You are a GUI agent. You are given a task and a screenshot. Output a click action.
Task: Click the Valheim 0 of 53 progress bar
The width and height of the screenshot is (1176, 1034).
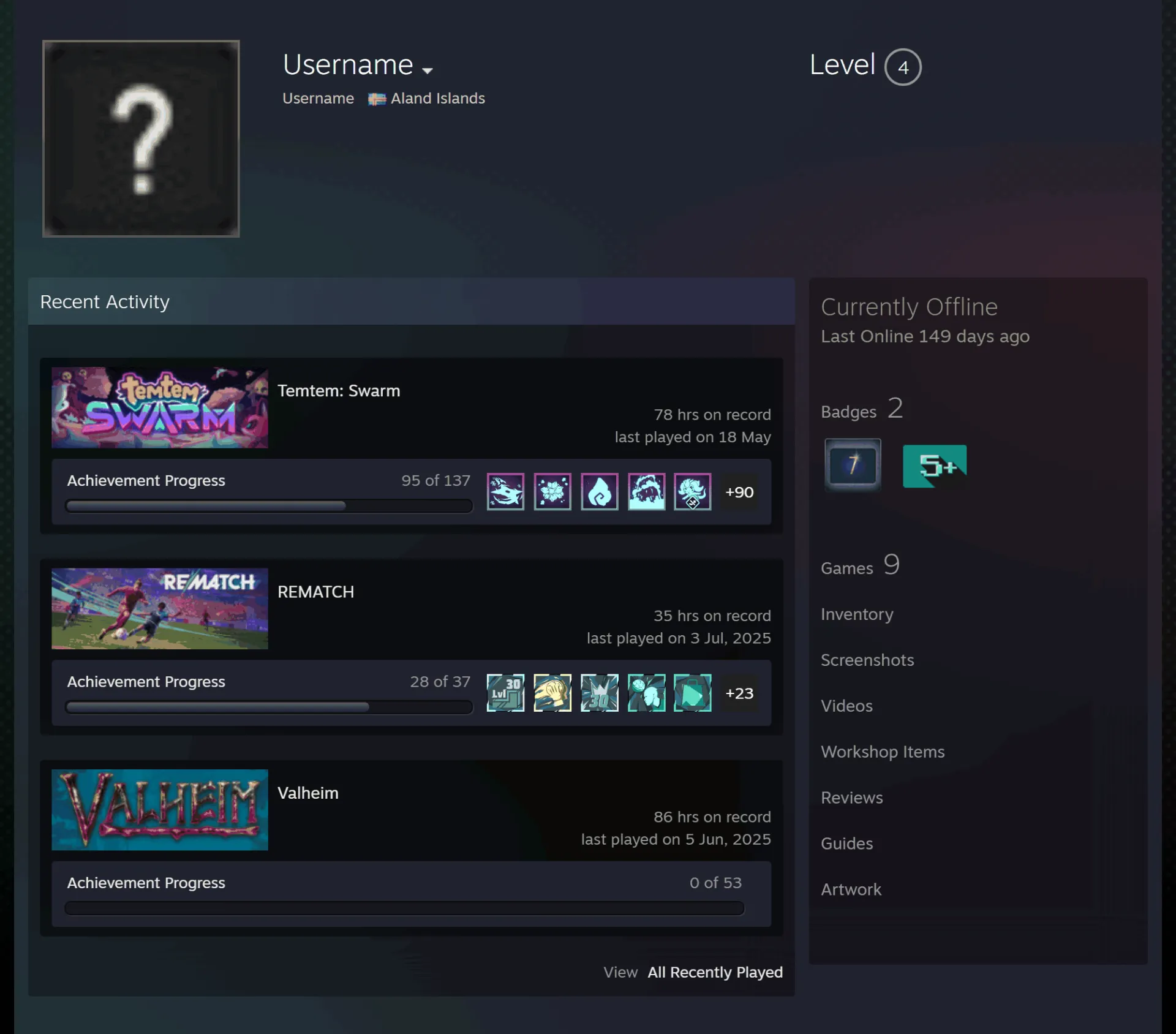(404, 908)
